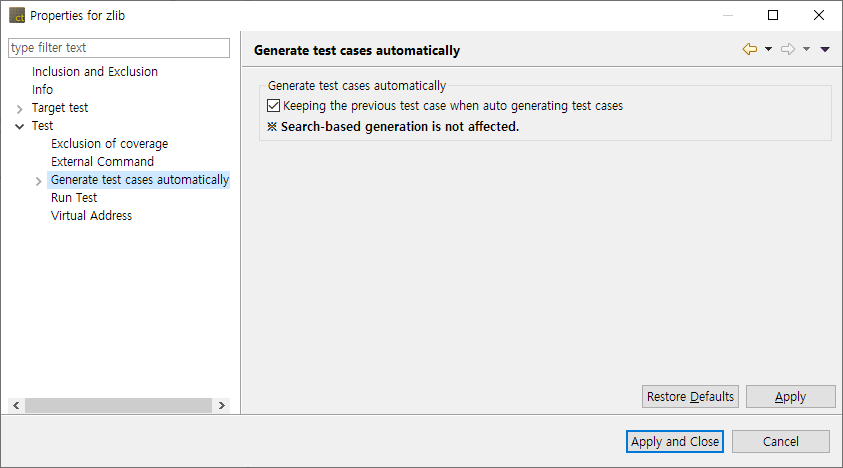Open External Command settings
Image resolution: width=843 pixels, height=468 pixels.
(102, 162)
